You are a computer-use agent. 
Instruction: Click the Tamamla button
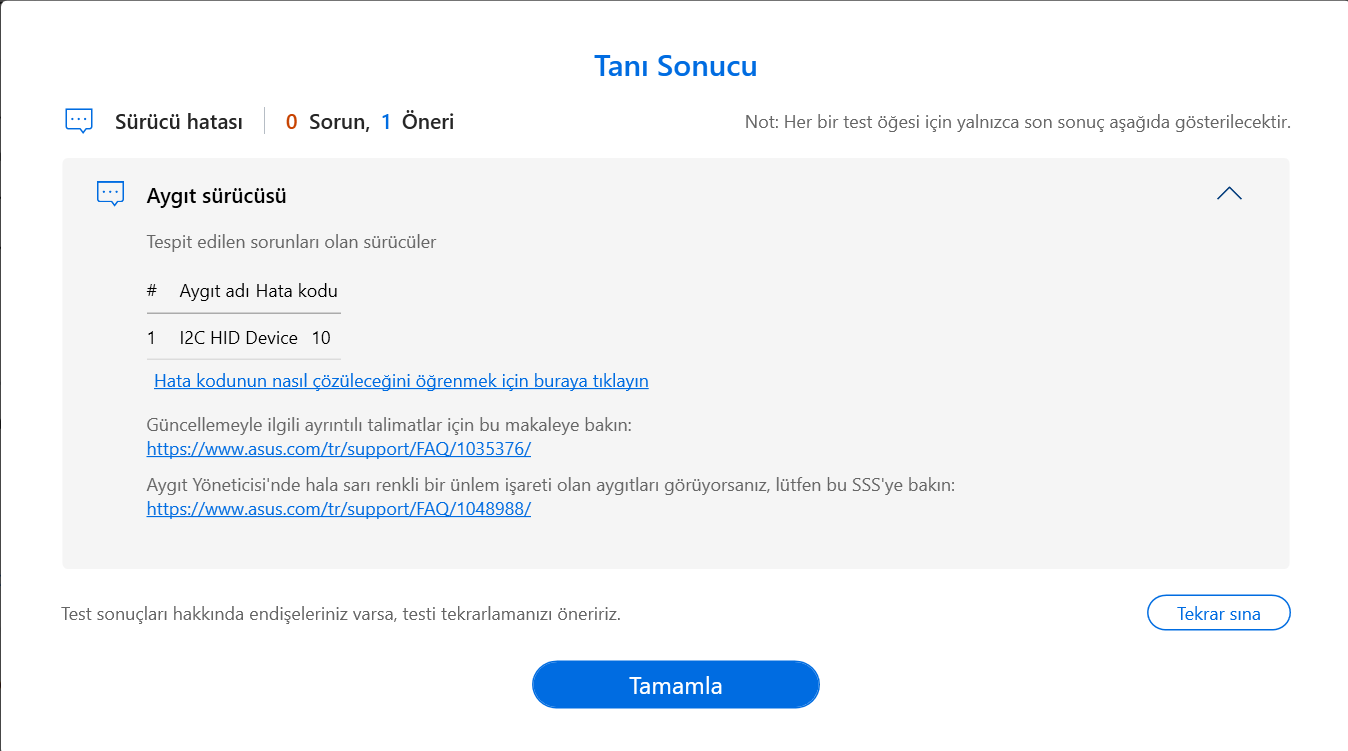tap(675, 685)
